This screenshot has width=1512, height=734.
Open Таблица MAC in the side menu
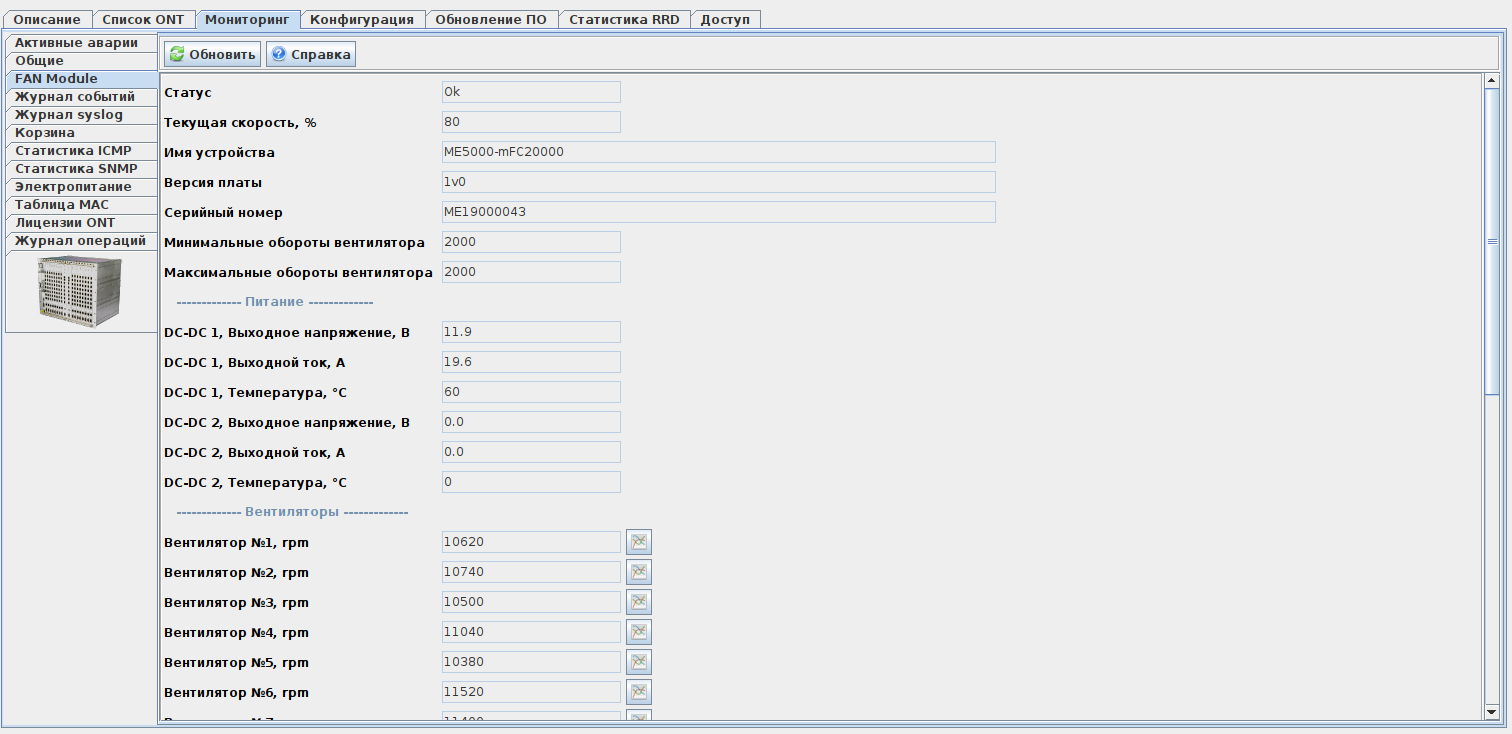point(82,205)
